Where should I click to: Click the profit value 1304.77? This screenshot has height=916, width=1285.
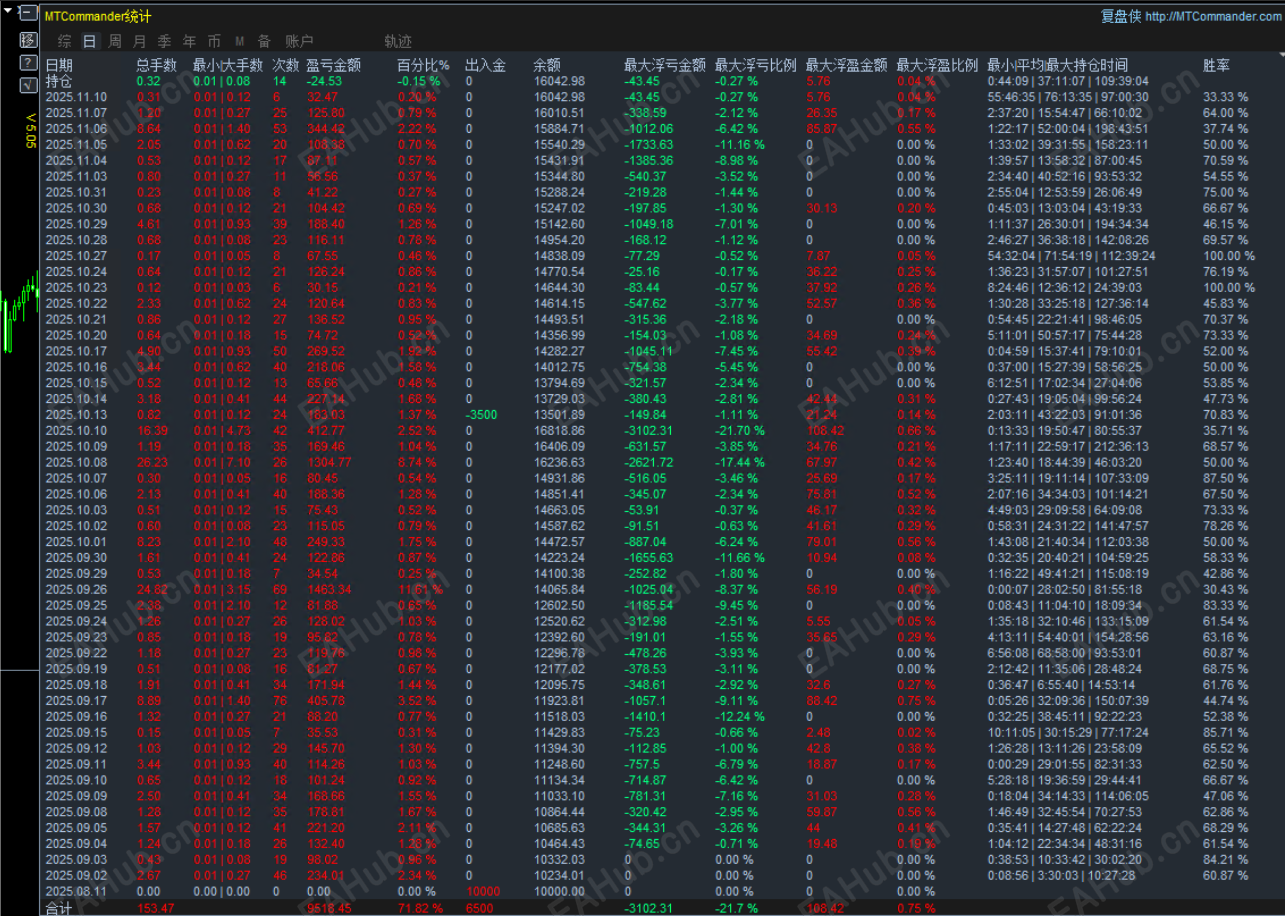[329, 463]
